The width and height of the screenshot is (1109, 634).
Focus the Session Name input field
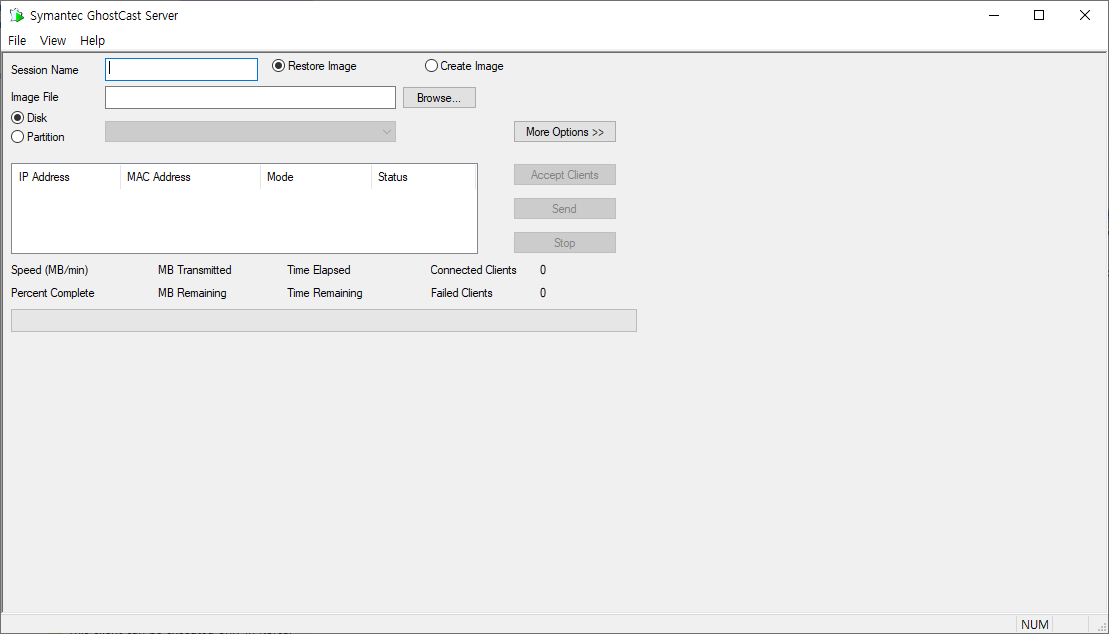point(182,69)
